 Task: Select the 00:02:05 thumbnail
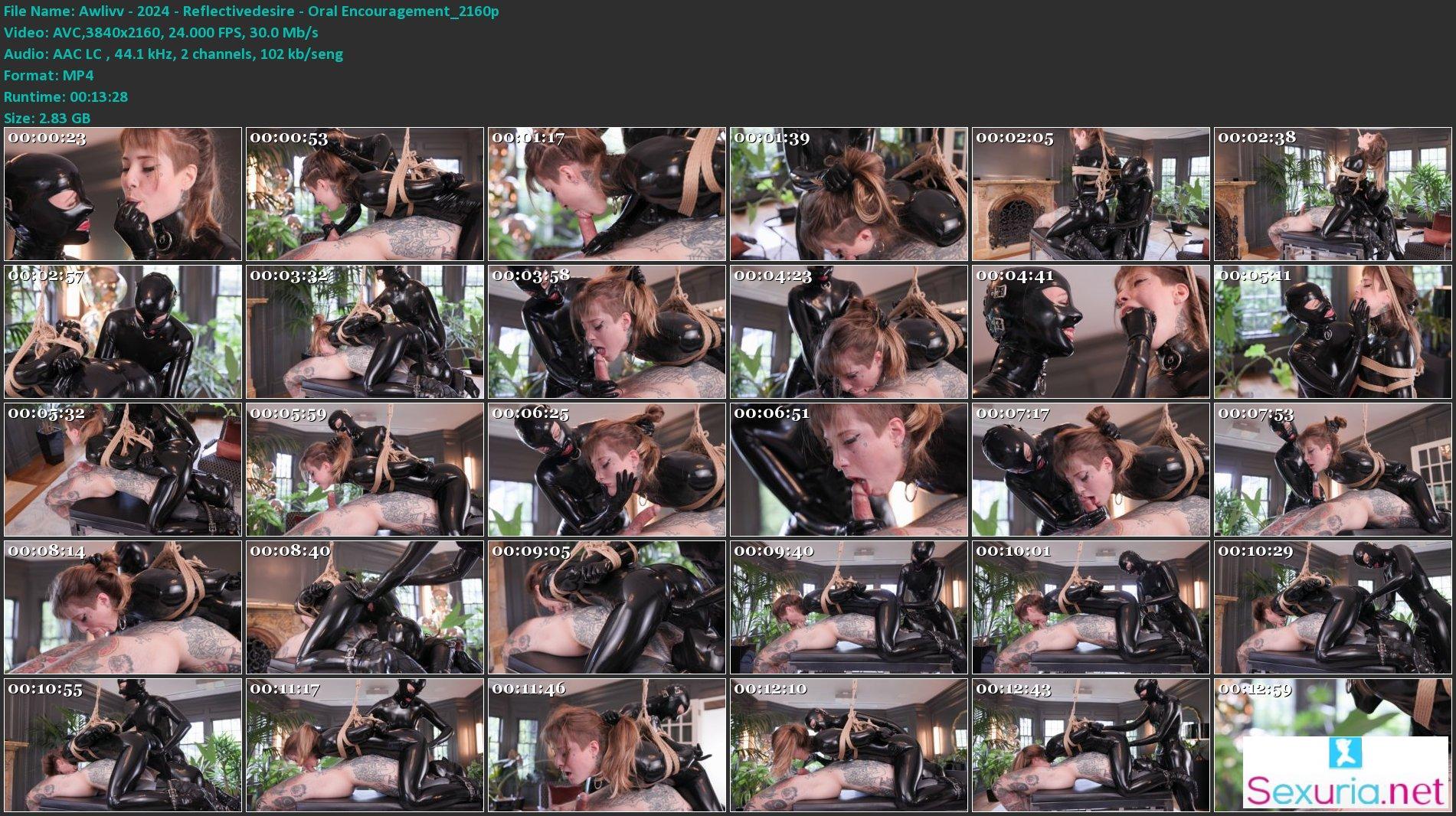pos(1091,194)
